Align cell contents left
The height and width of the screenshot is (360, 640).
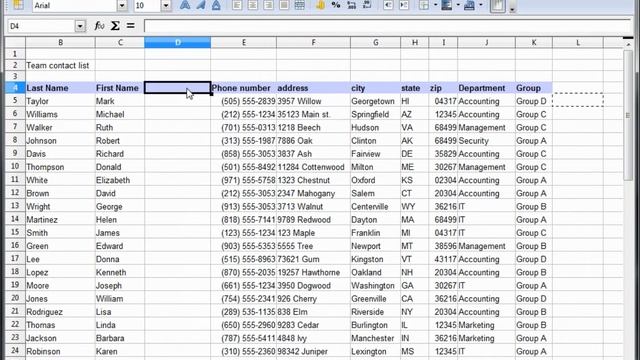click(237, 5)
